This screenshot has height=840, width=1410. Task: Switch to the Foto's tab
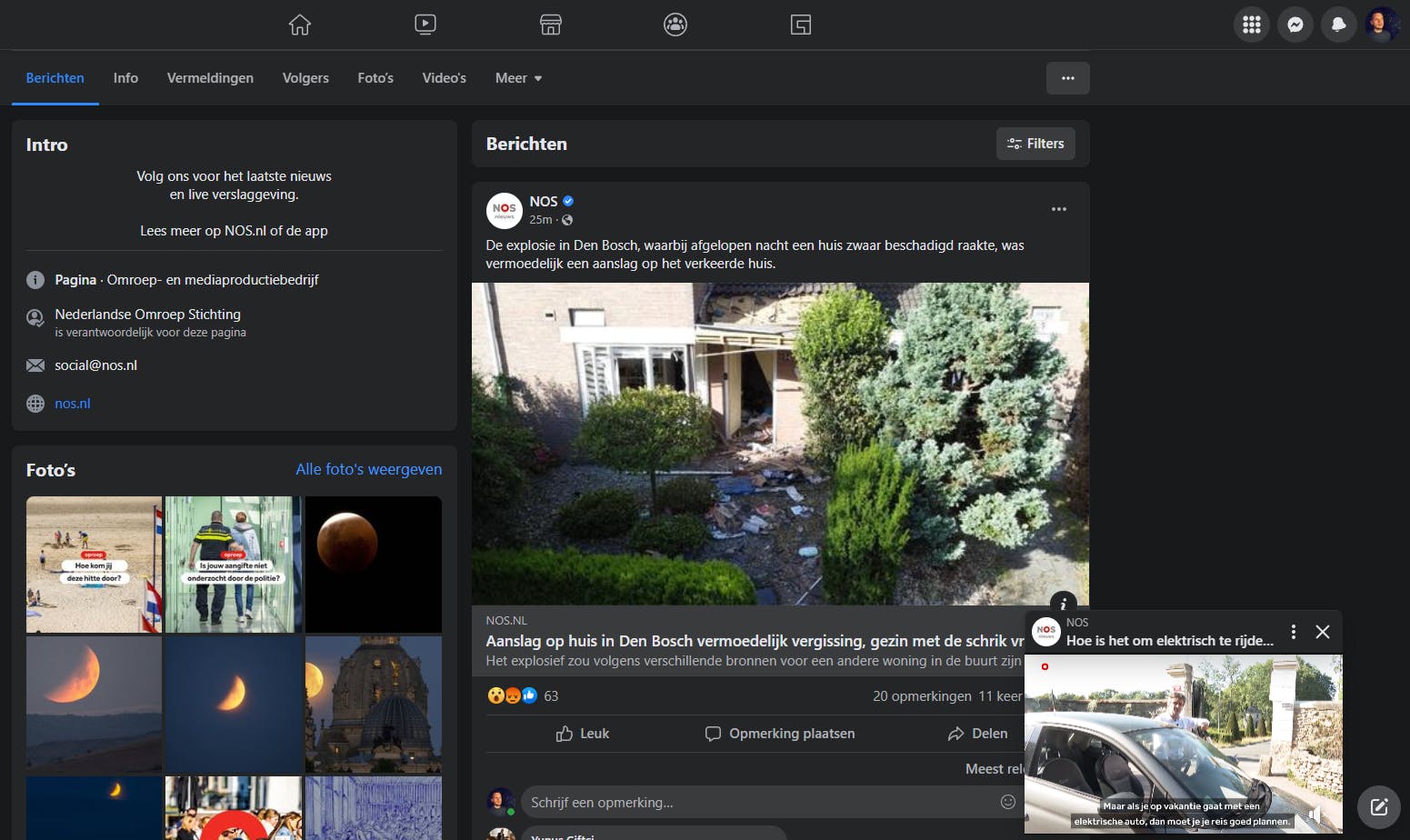click(x=375, y=78)
